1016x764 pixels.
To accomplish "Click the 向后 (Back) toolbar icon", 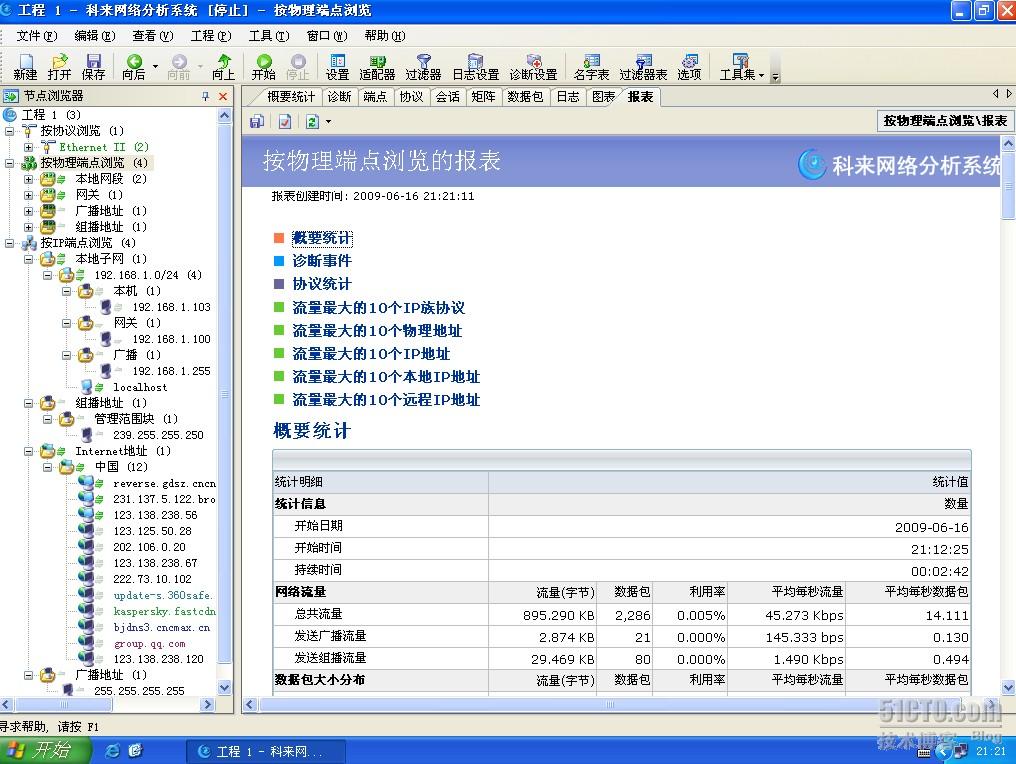I will 133,67.
